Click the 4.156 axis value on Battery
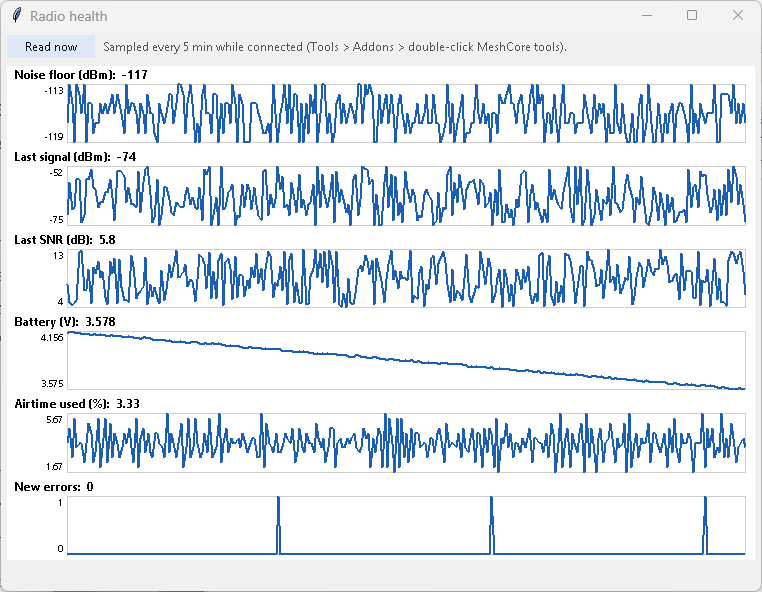The width and height of the screenshot is (762, 592). point(52,337)
